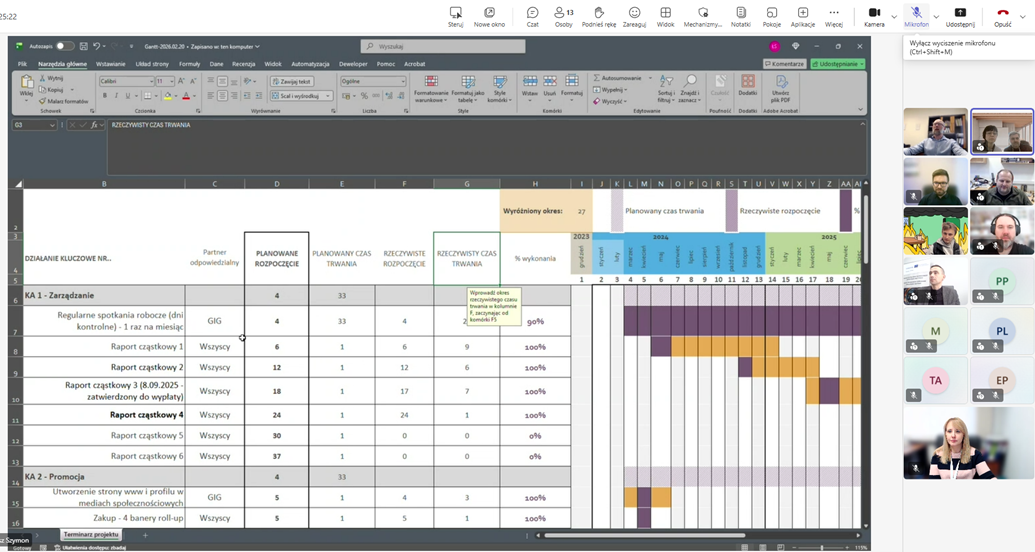Apply bold formatting in Excel ribbon
The image size is (1035, 552).
[x=104, y=96]
